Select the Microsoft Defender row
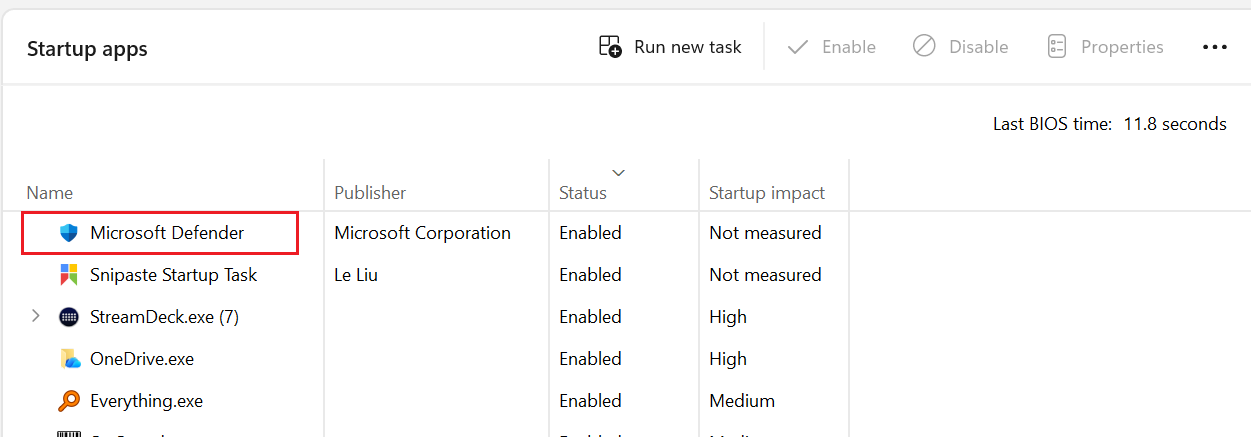Viewport: 1251px width, 437px height. [167, 233]
